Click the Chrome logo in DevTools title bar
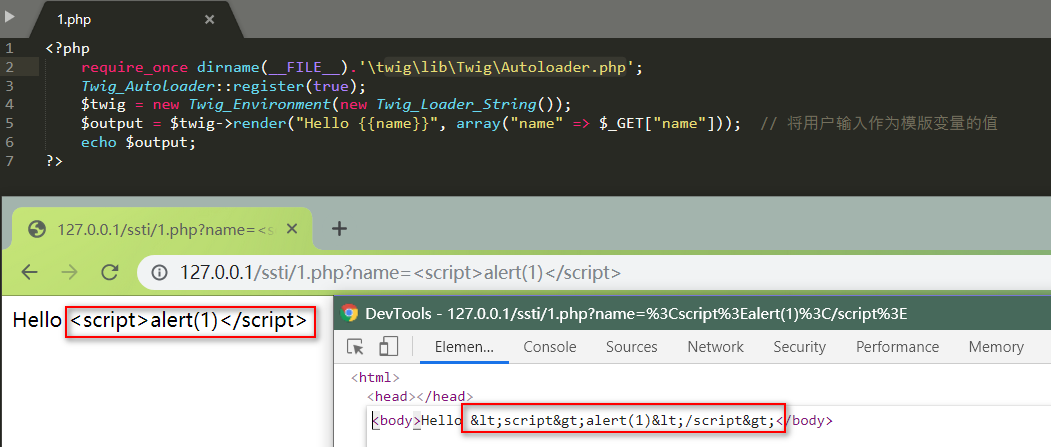Screen dimensions: 1051x447 click(350, 313)
